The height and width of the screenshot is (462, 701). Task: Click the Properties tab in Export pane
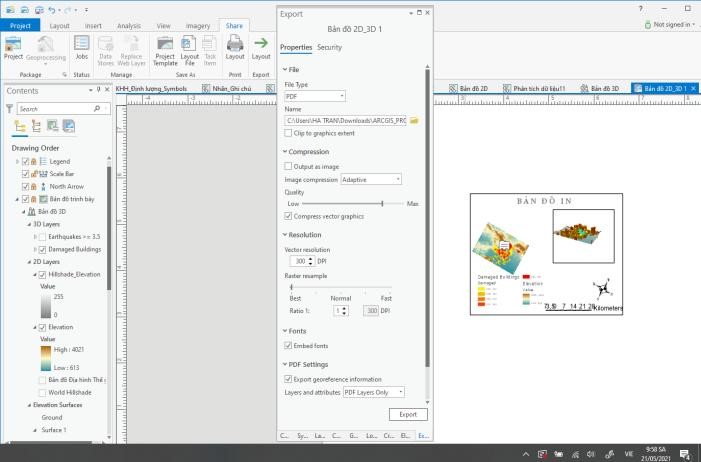pos(296,47)
